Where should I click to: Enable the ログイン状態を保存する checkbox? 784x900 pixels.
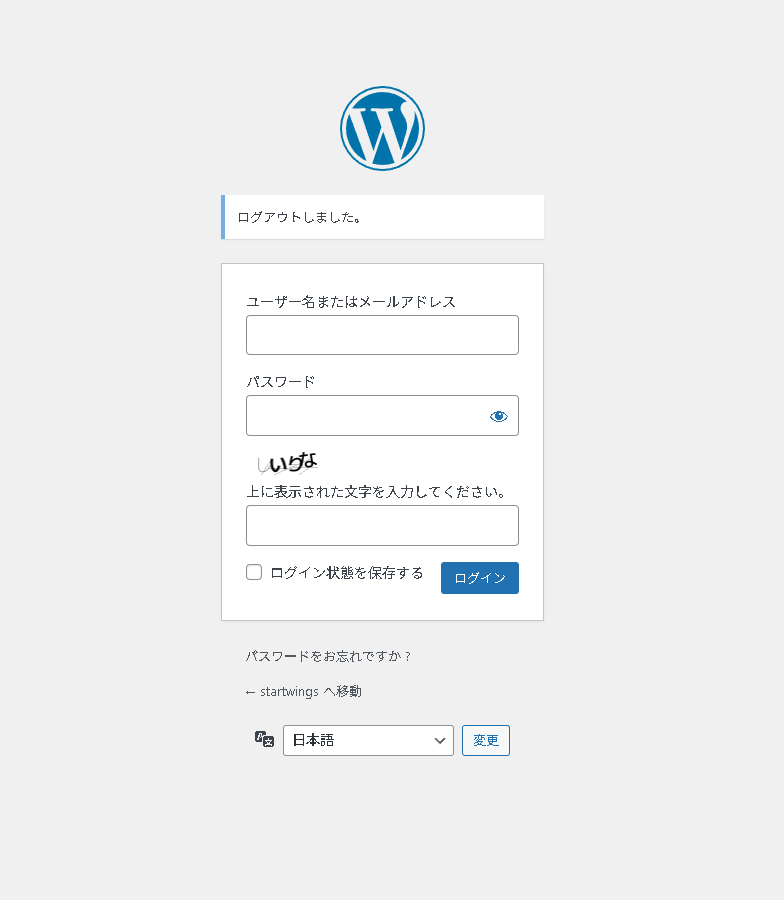click(x=254, y=572)
